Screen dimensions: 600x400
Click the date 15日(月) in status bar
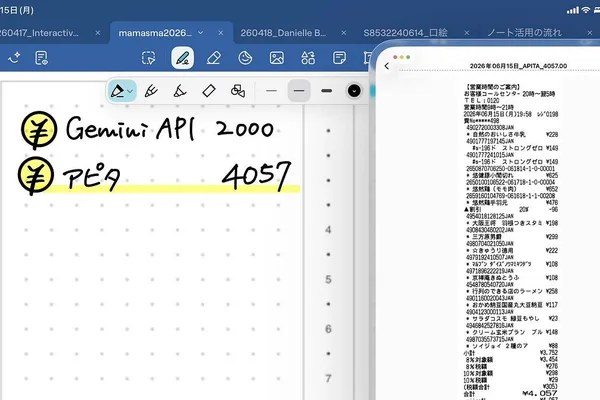[17, 10]
